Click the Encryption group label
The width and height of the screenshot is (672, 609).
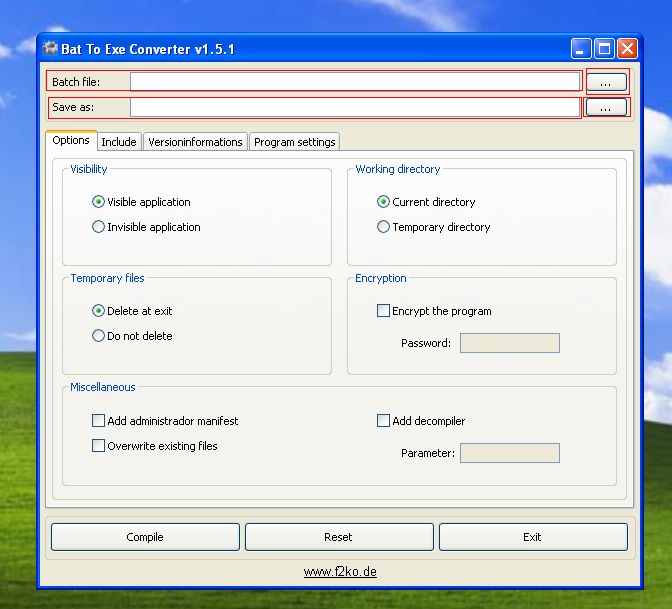(x=381, y=278)
